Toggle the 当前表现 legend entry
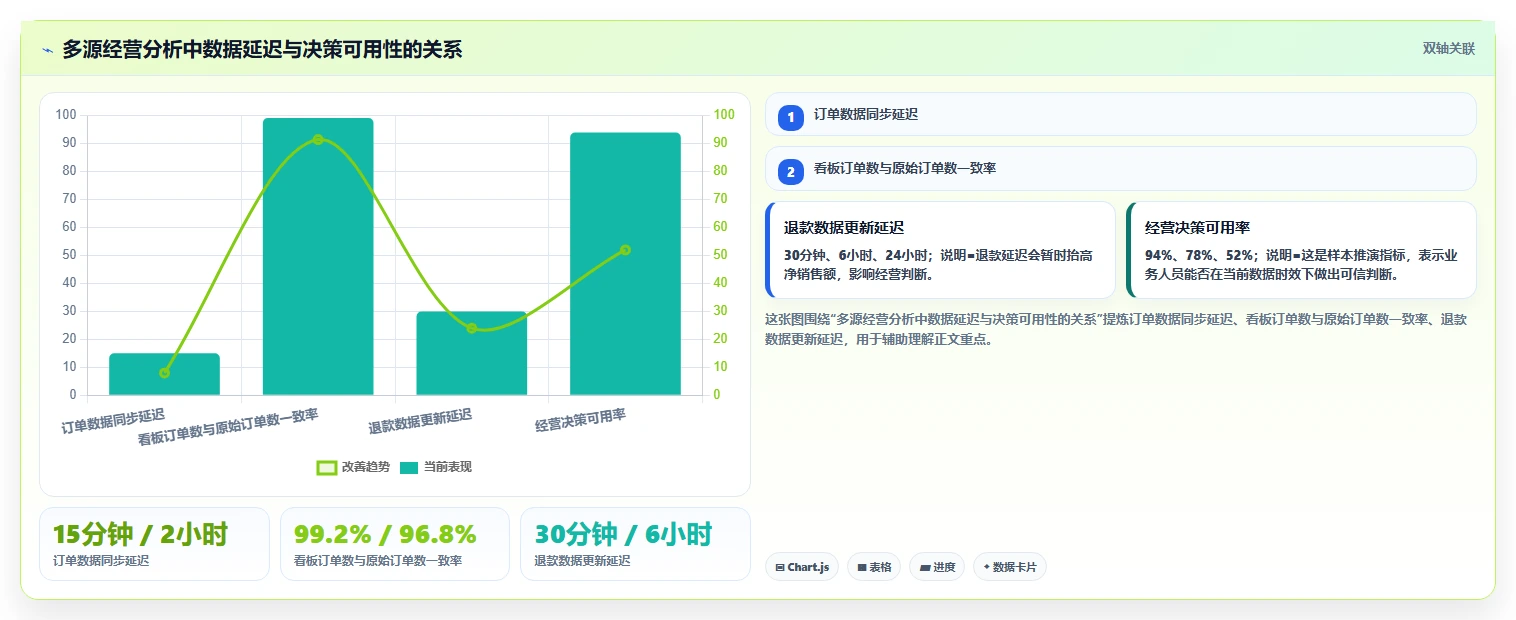Viewport: 1516px width, 620px height. point(435,467)
